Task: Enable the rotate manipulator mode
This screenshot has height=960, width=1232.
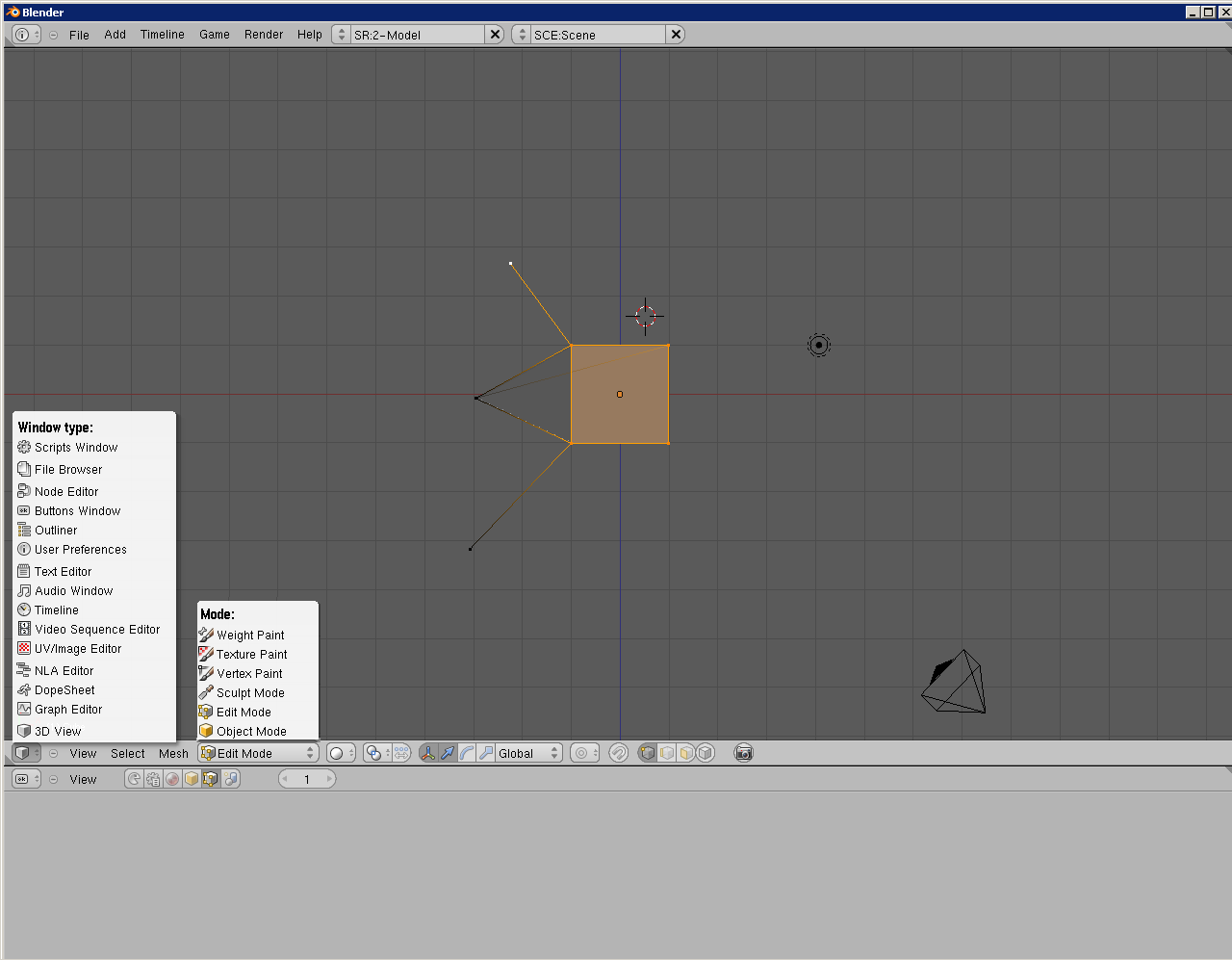Action: 467,753
